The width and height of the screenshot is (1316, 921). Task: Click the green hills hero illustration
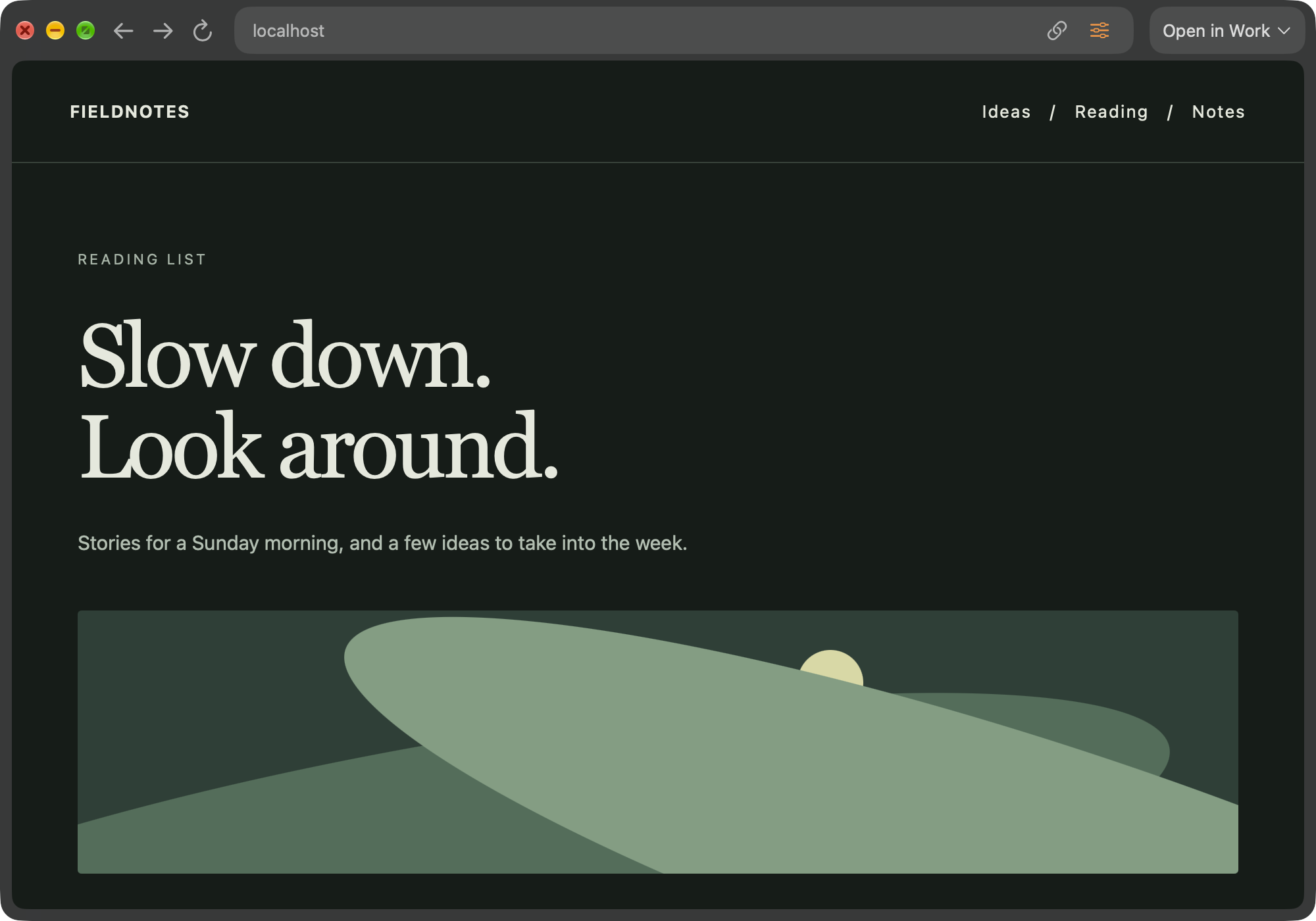tap(658, 742)
